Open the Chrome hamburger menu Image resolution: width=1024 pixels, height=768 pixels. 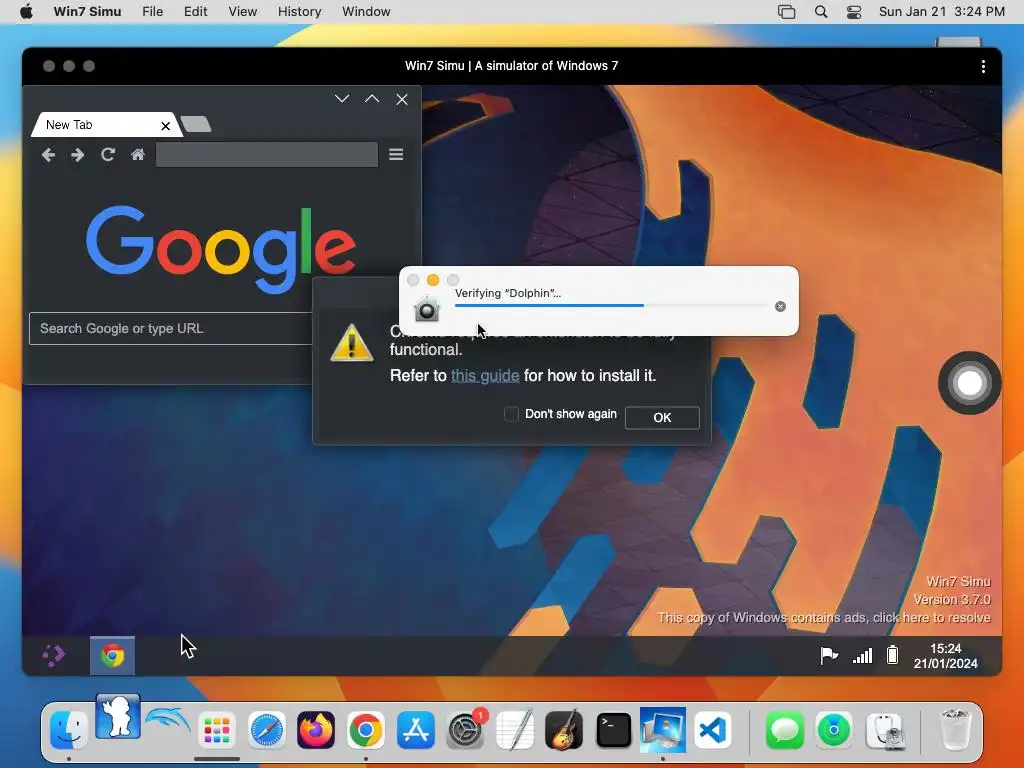[396, 155]
